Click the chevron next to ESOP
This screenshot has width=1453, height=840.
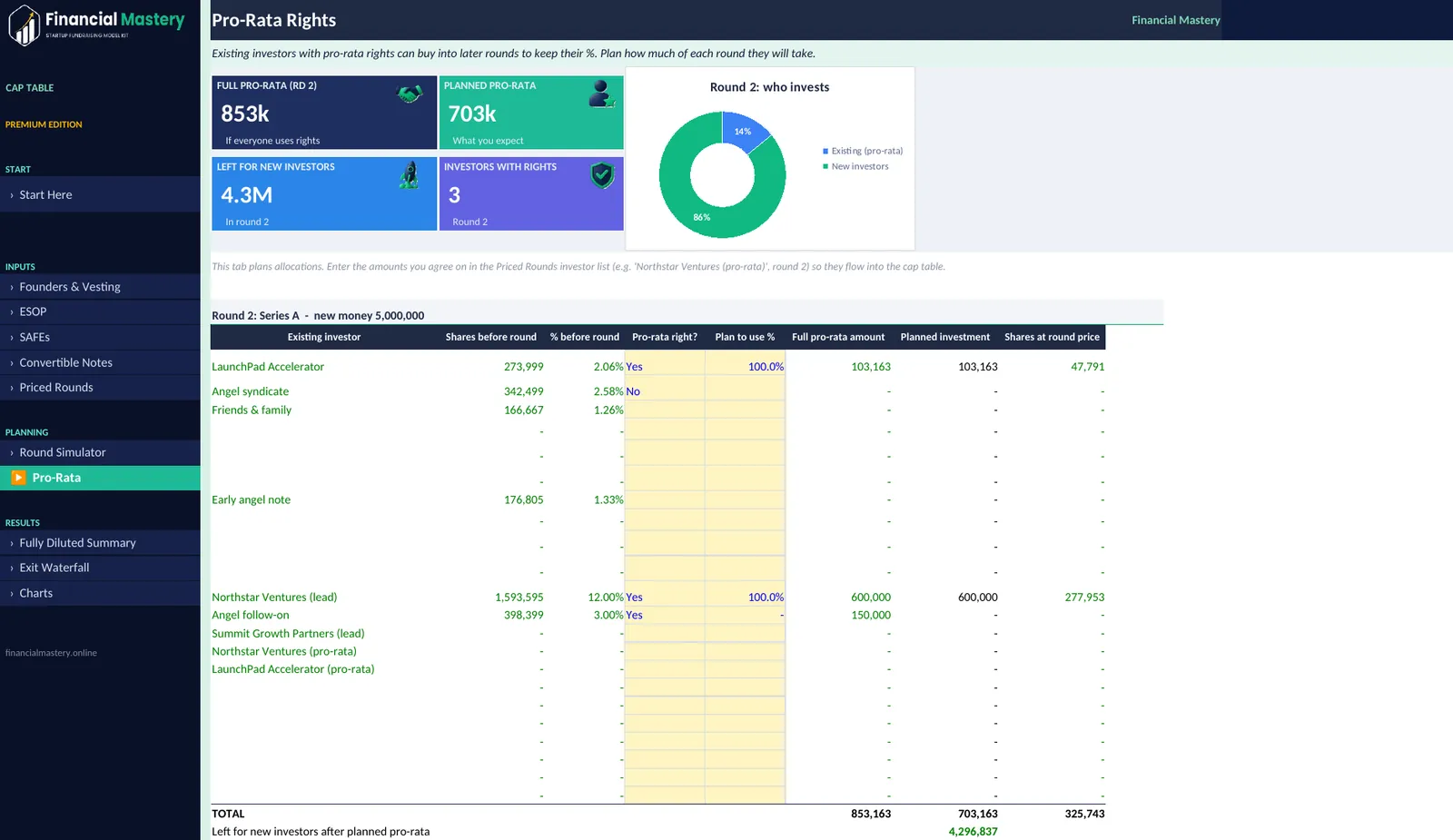pyautogui.click(x=12, y=312)
